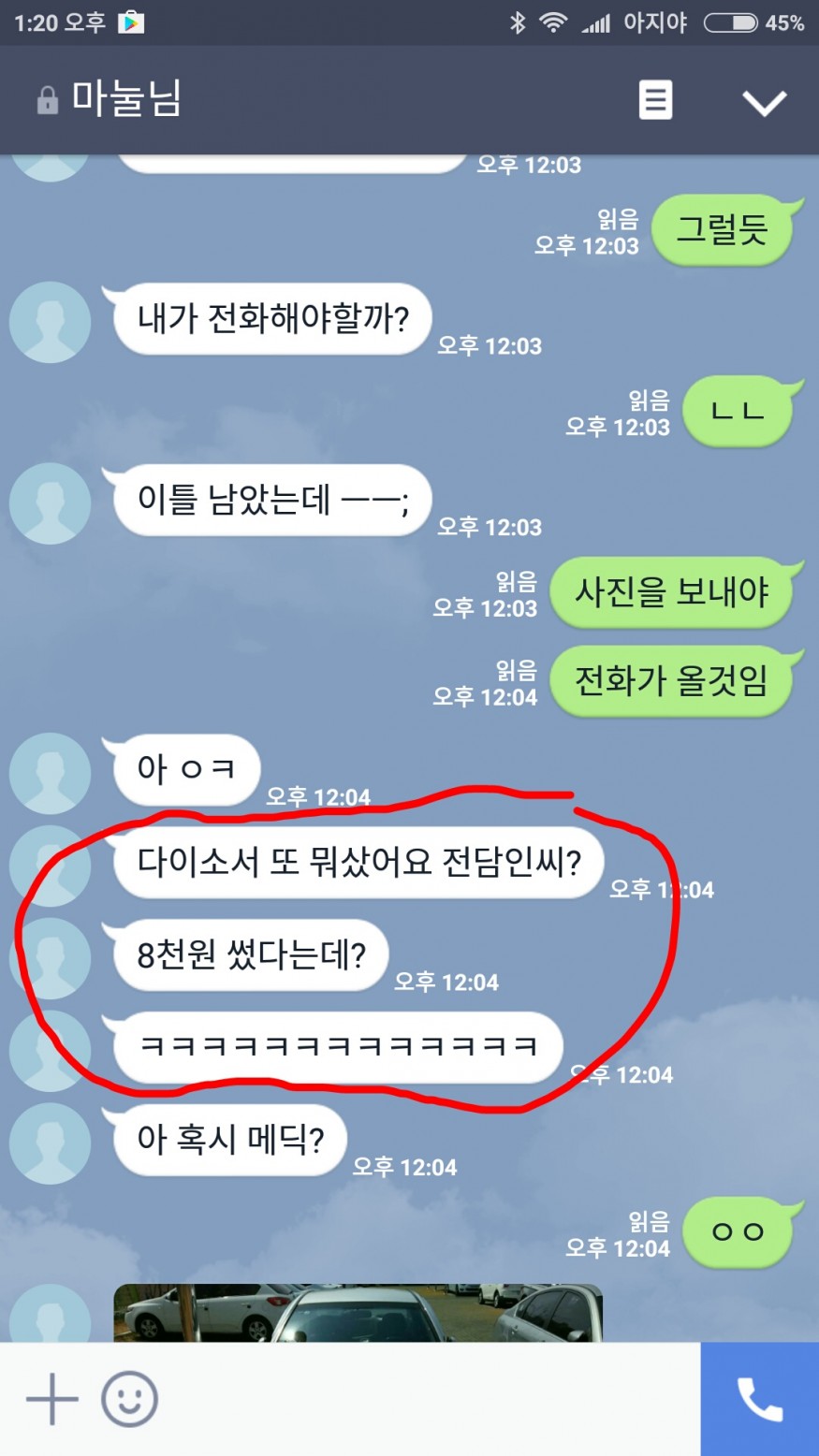Screen dimensions: 819x1456
Task: Tap the 마눌님 chat title
Action: [x=126, y=99]
